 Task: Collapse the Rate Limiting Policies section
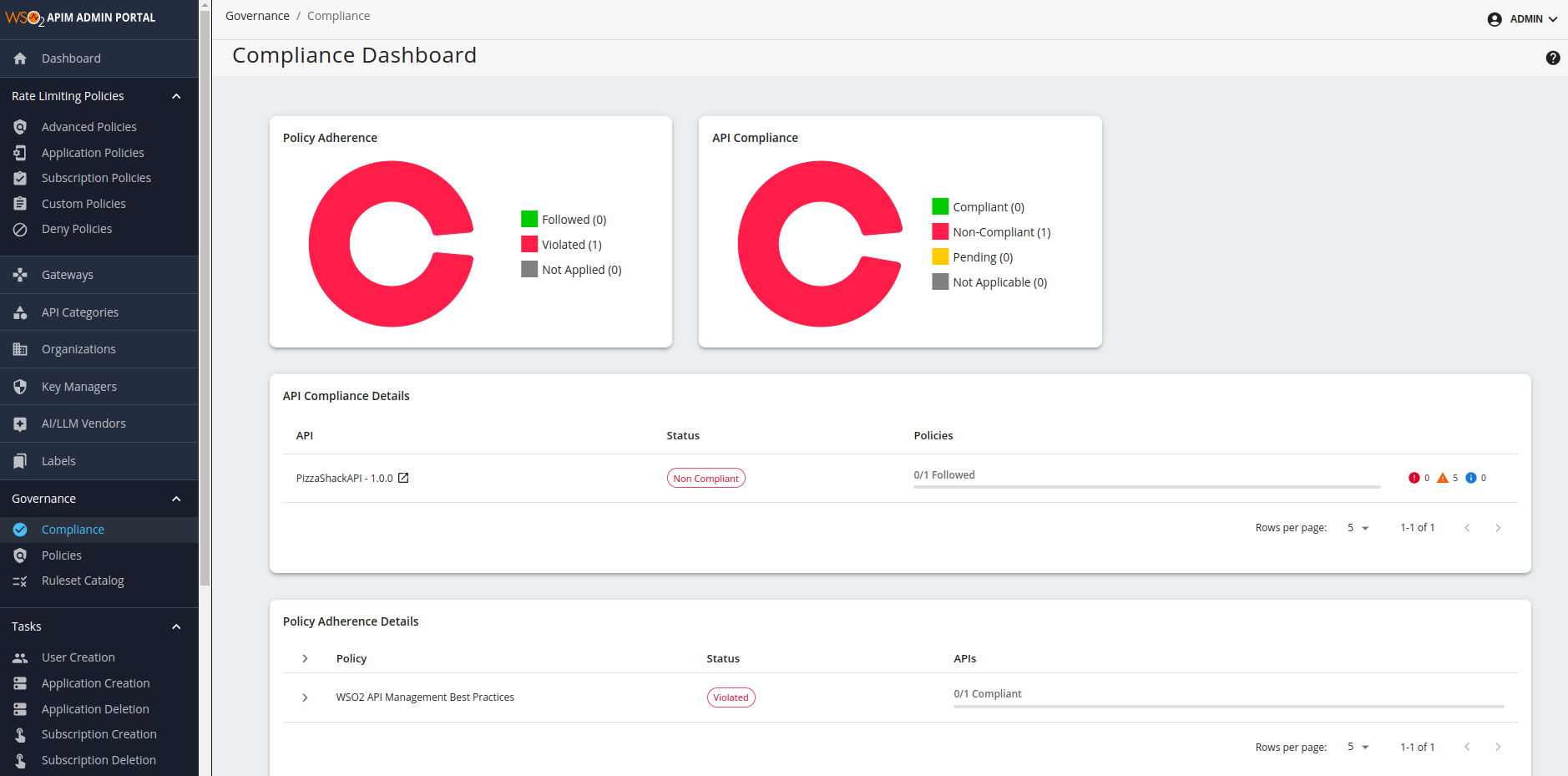(x=176, y=96)
